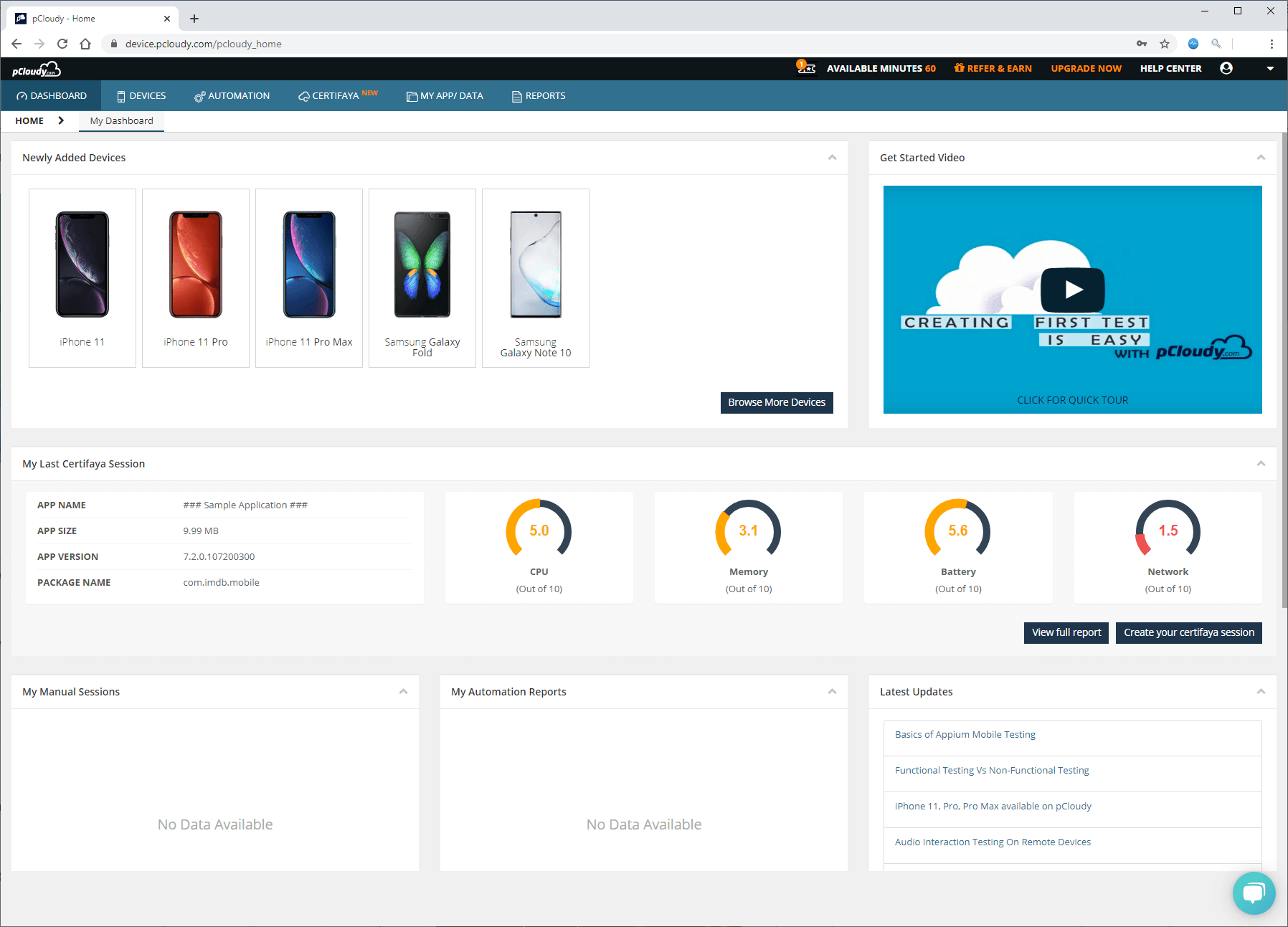This screenshot has width=1288, height=927.
Task: Collapse the My Last Certifaya Session panel
Action: click(1261, 464)
